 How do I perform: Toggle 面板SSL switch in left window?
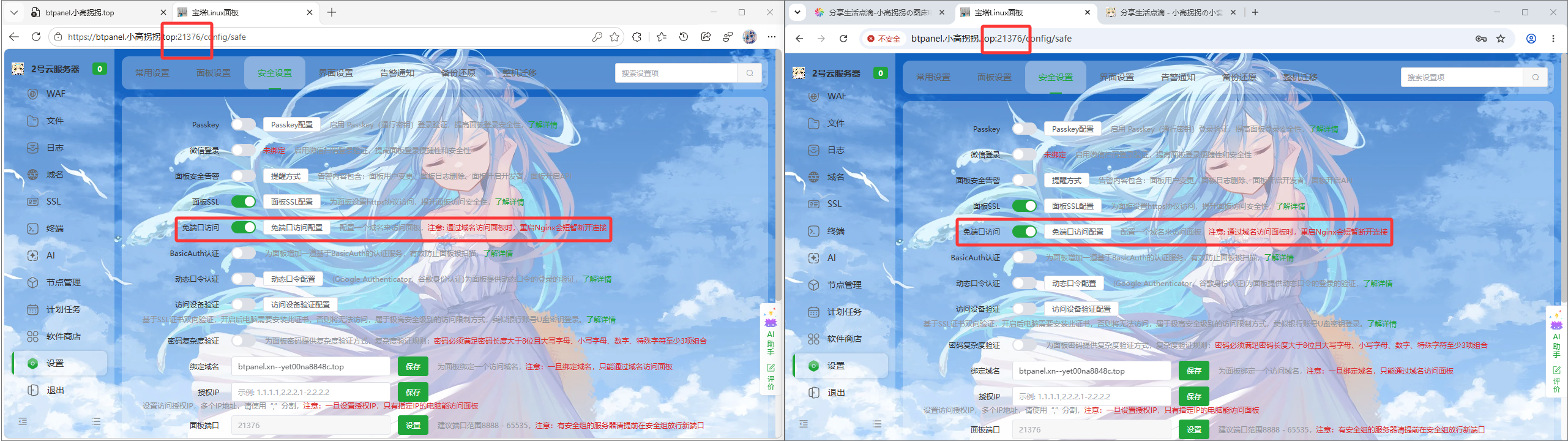pos(244,202)
